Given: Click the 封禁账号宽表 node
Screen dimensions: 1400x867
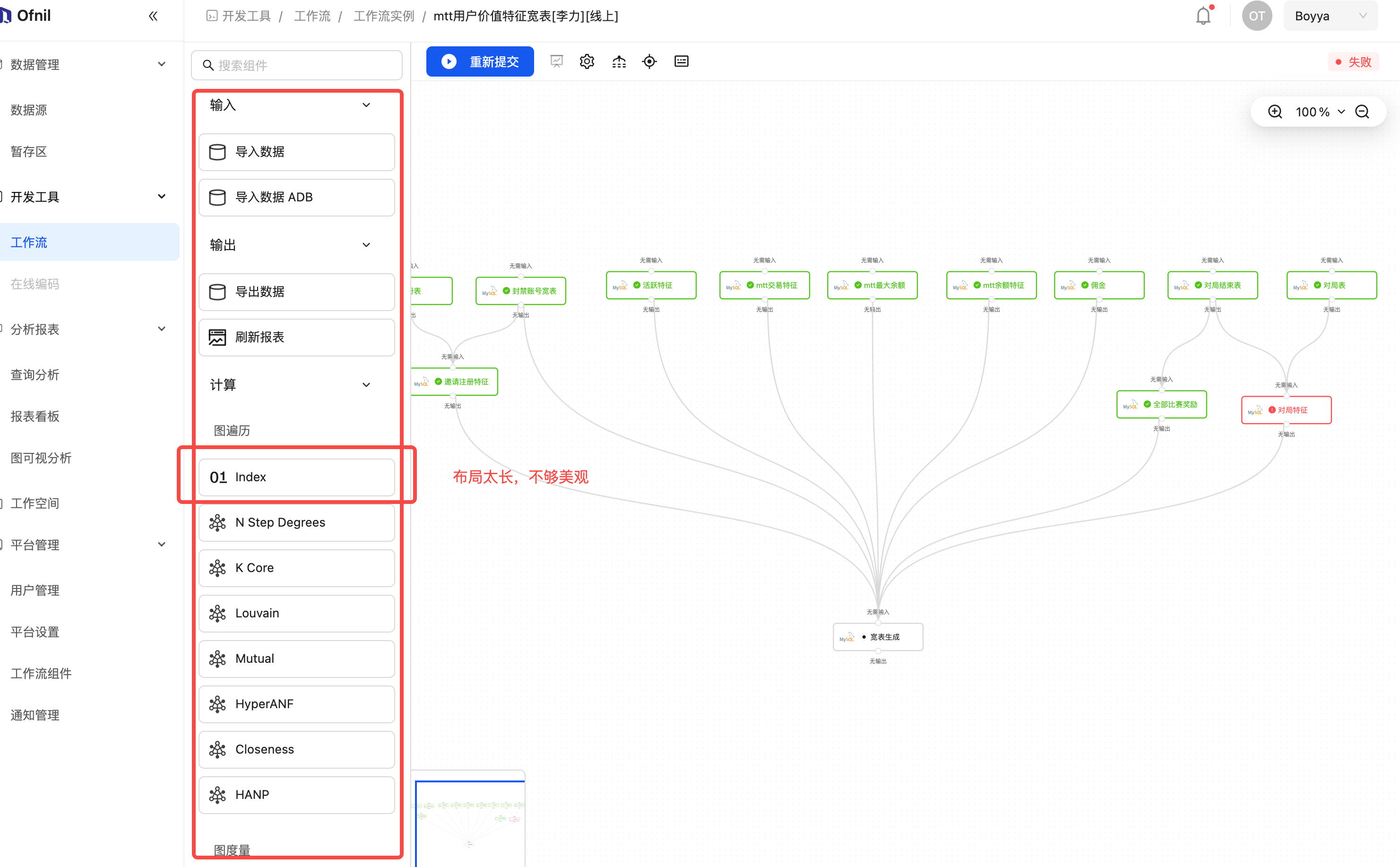Looking at the screenshot, I should pyautogui.click(x=520, y=291).
